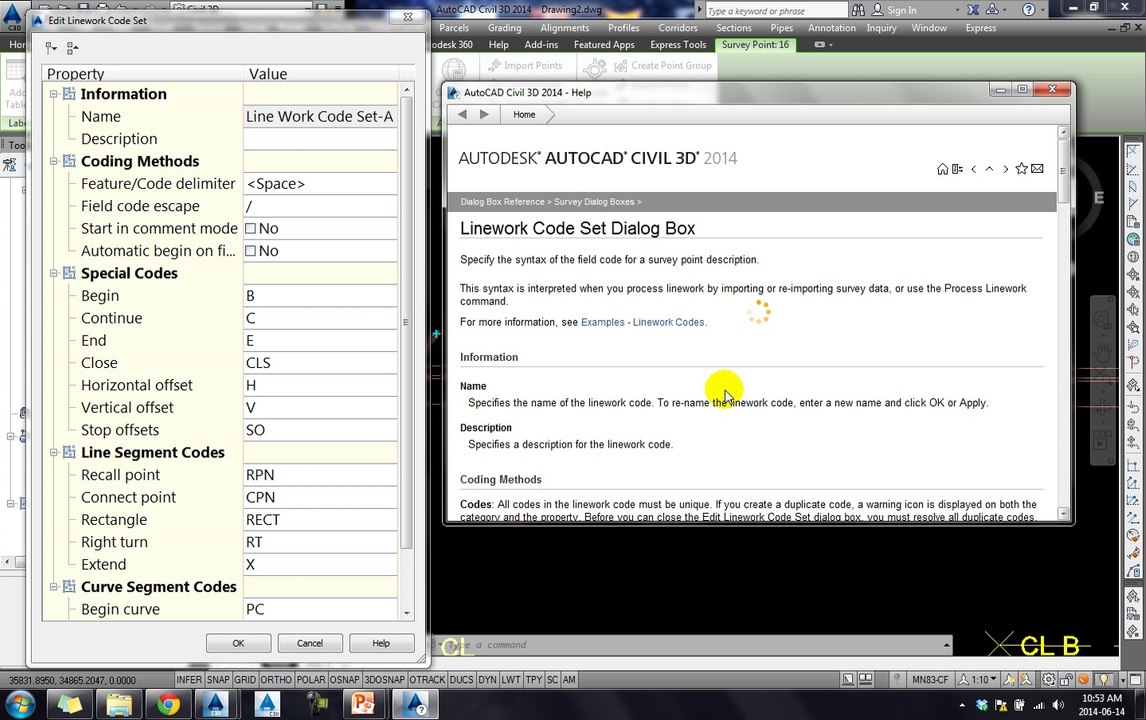Click the email/feedback envelope icon in help
1146x720 pixels.
[1037, 169]
